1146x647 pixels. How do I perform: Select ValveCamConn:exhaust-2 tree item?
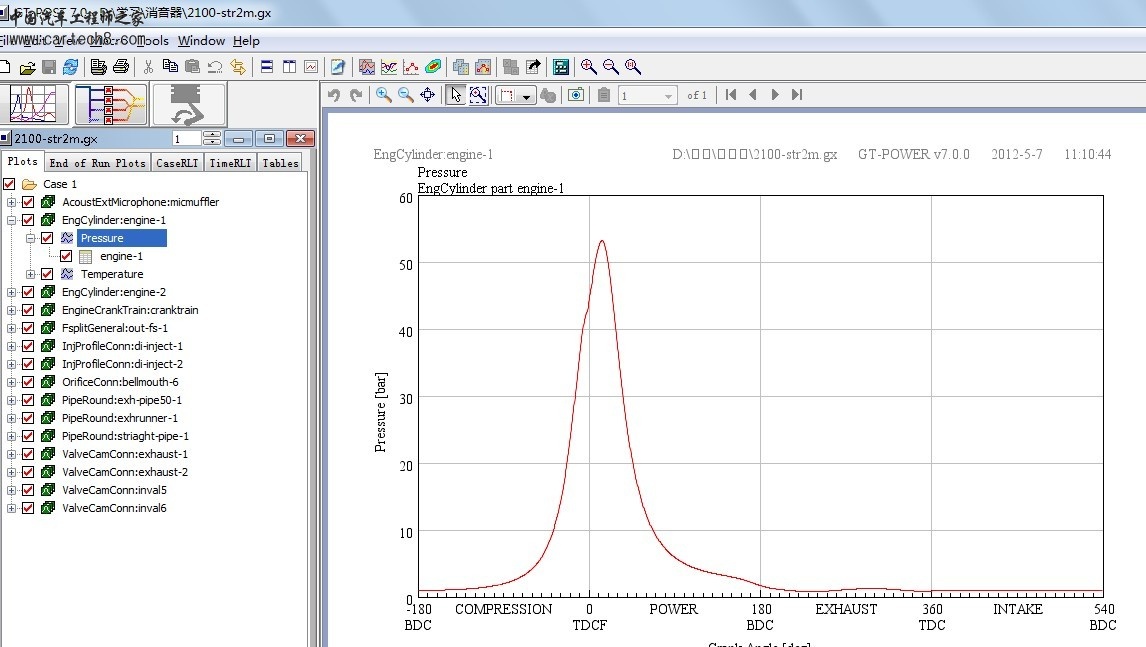(x=125, y=472)
